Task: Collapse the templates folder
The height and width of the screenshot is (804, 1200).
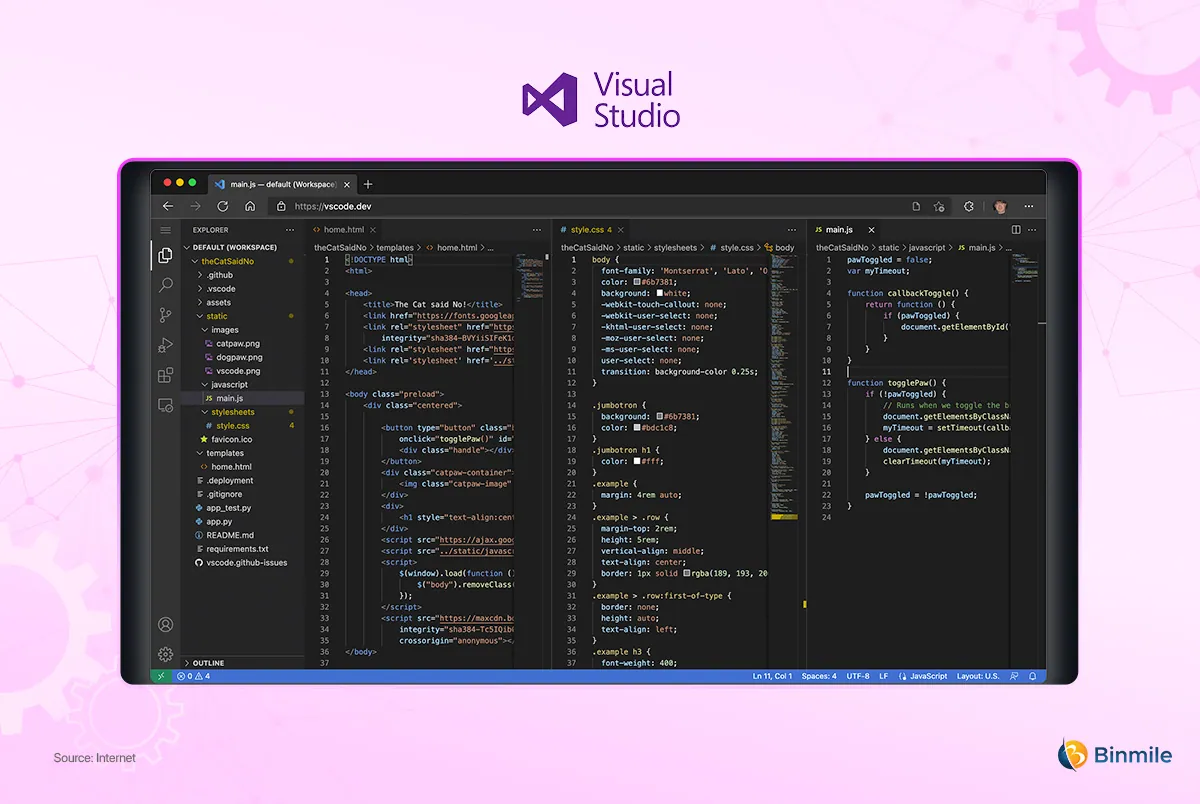Action: 199,453
